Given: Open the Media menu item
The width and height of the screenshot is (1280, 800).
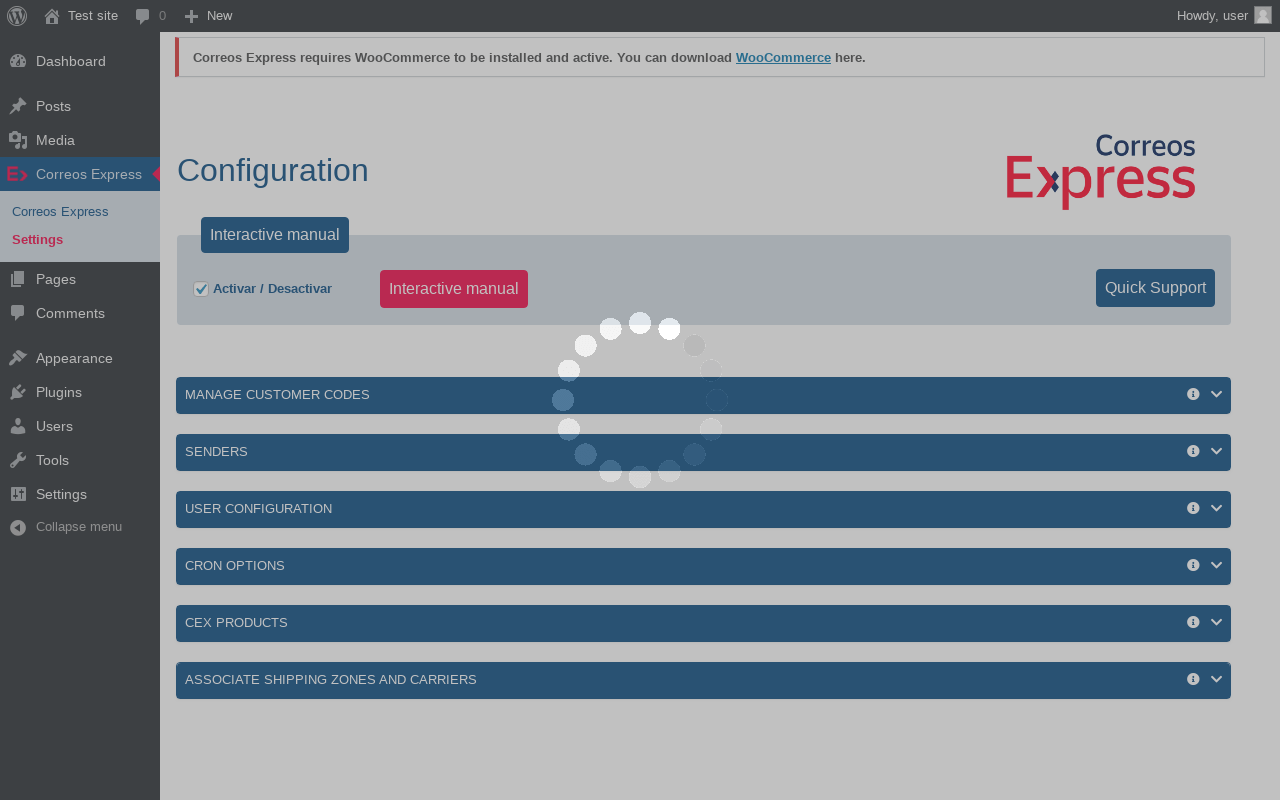Looking at the screenshot, I should [80, 140].
